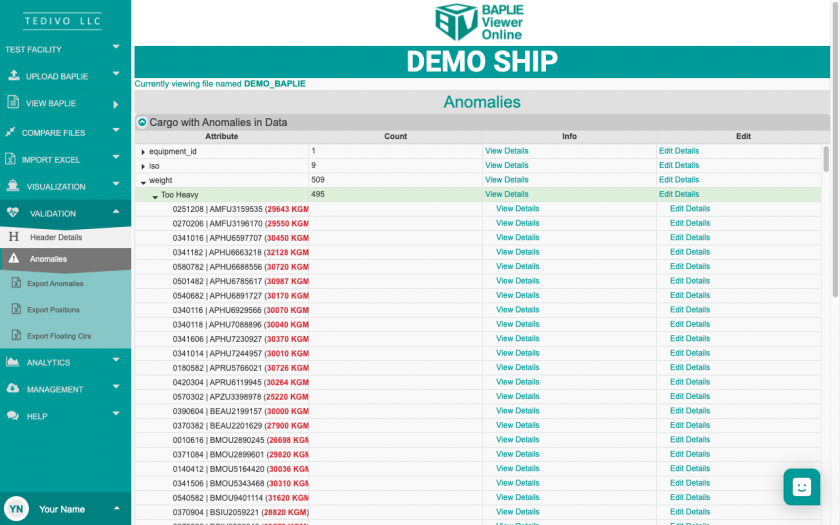Expand the Test Facility dropdown arrow

click(x=116, y=47)
